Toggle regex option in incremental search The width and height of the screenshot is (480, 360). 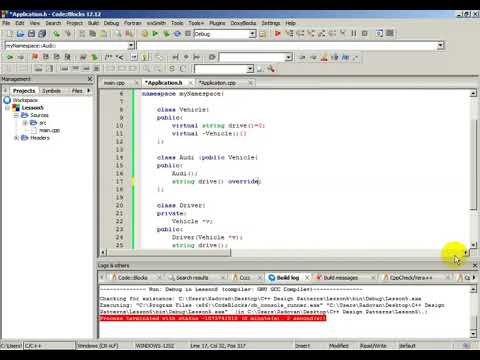pyautogui.click(x=356, y=57)
